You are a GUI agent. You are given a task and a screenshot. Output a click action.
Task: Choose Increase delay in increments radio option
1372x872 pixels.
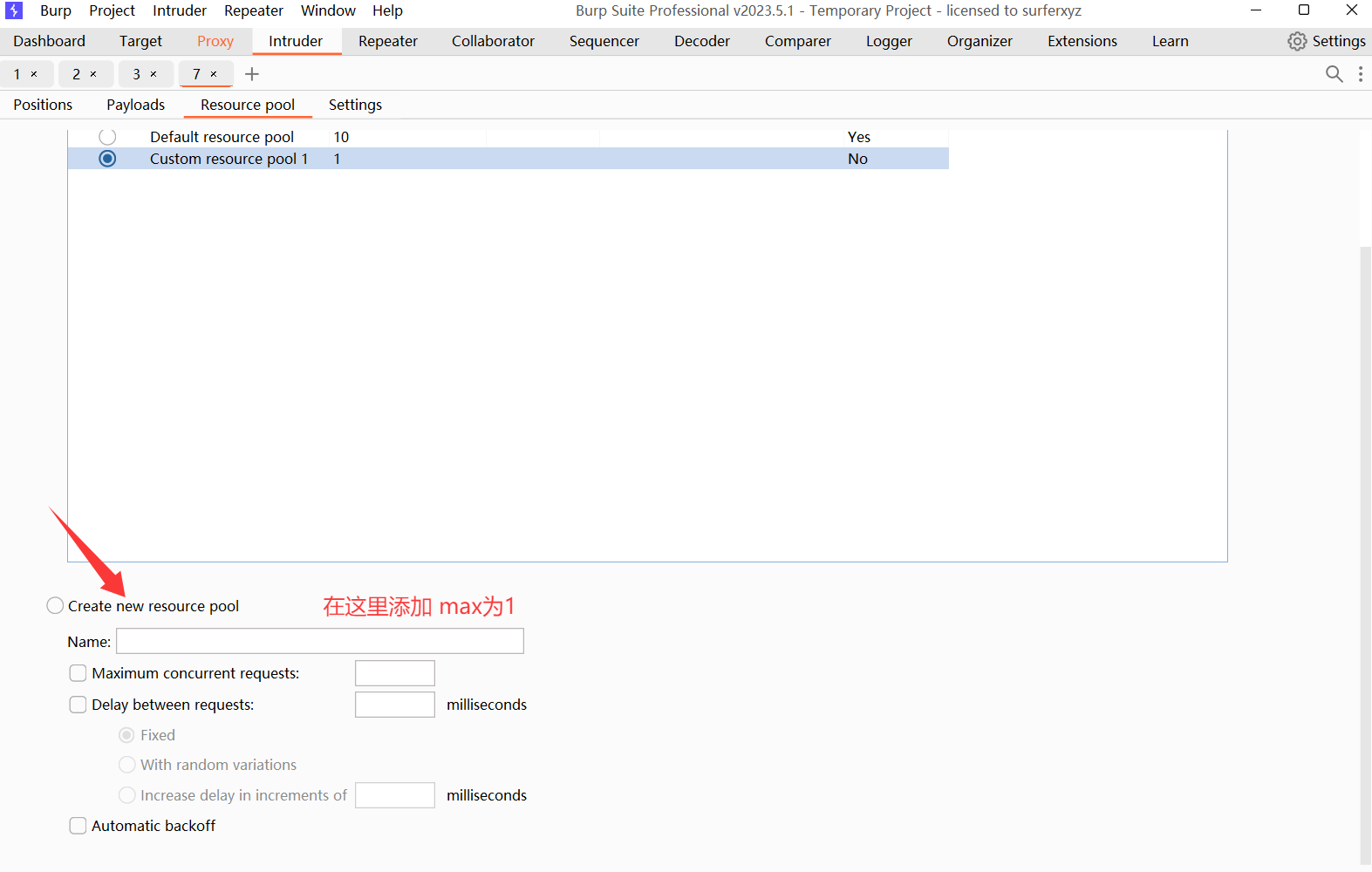tap(126, 795)
